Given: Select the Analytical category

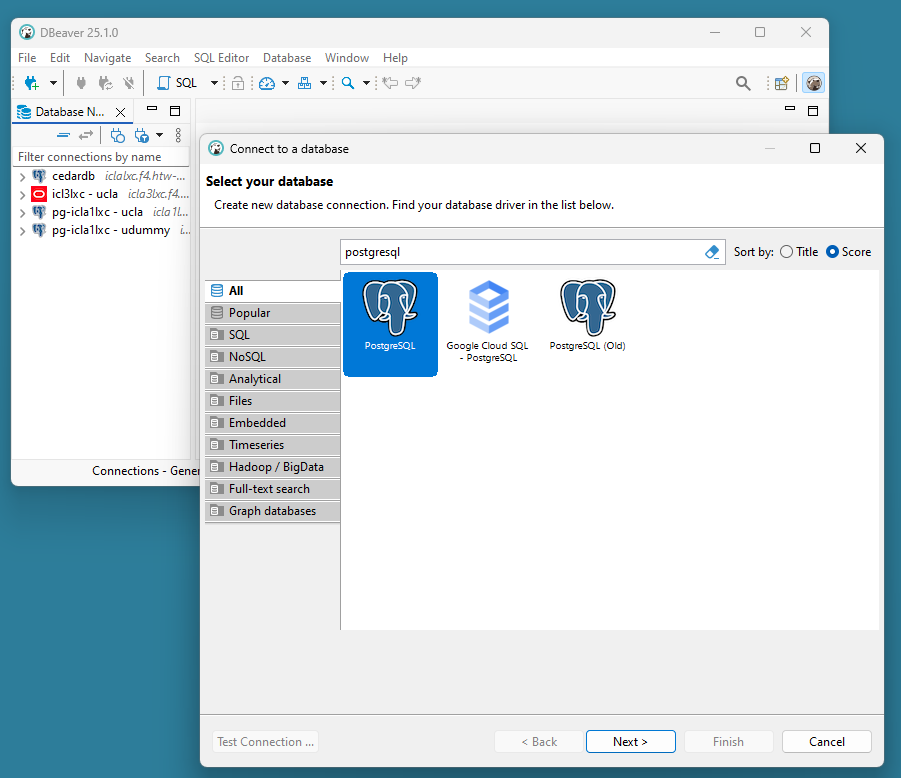Looking at the screenshot, I should tap(272, 379).
